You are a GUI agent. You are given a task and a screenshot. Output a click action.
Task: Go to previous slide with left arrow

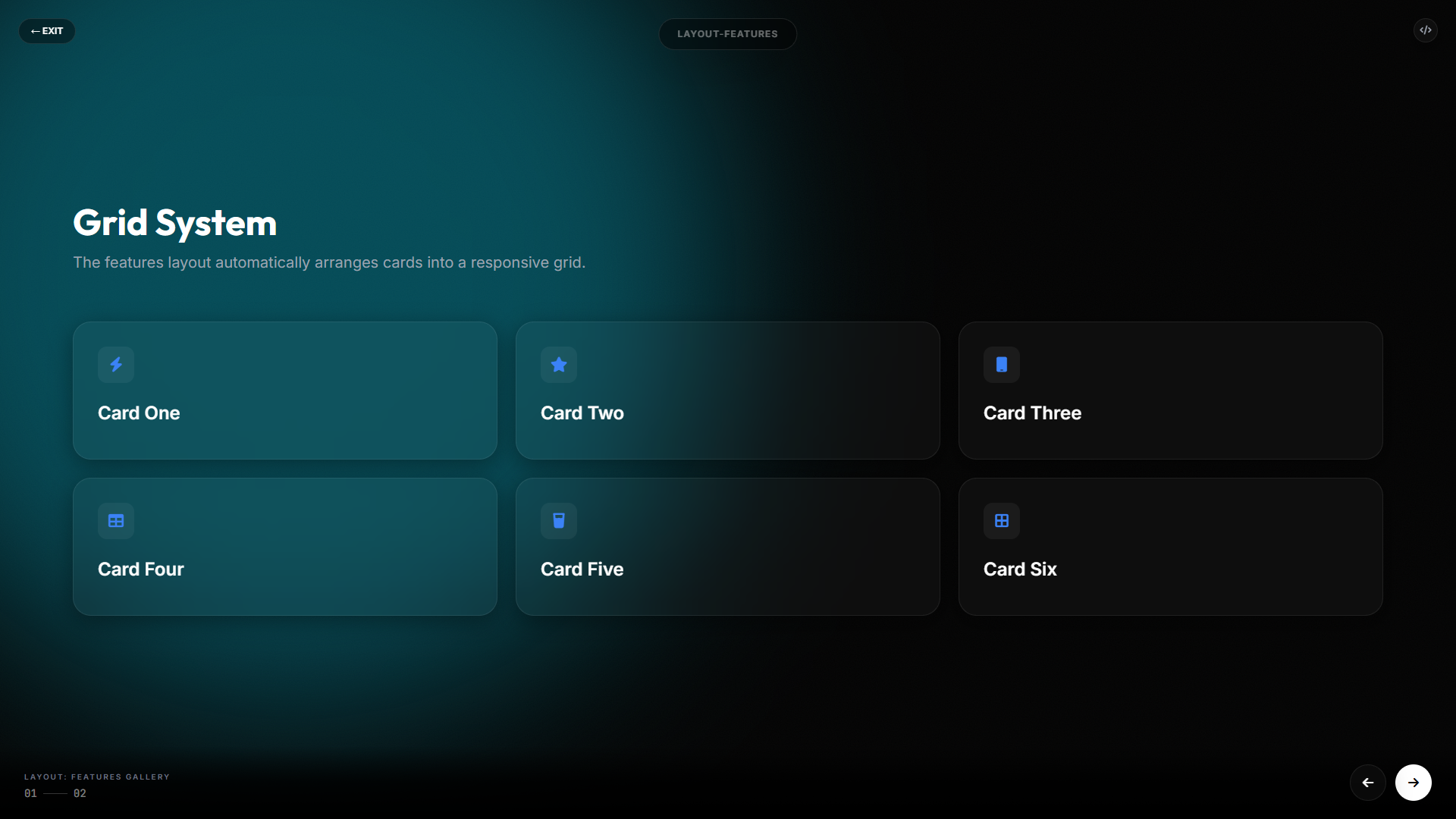pos(1368,783)
